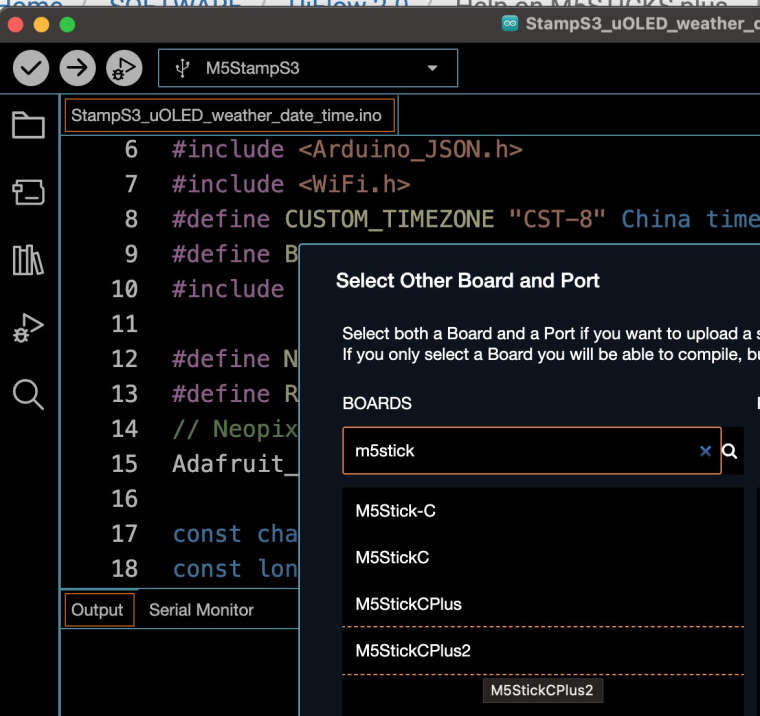Image resolution: width=760 pixels, height=716 pixels.
Task: Open the Debug panel in sidebar
Action: pyautogui.click(x=28, y=328)
